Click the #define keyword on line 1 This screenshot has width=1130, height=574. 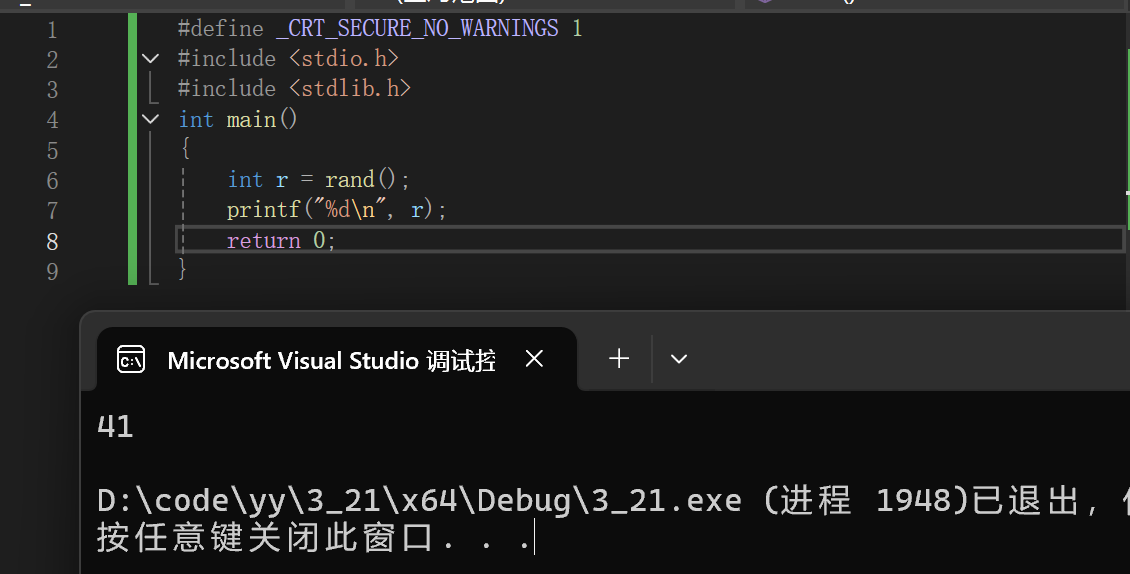point(221,29)
